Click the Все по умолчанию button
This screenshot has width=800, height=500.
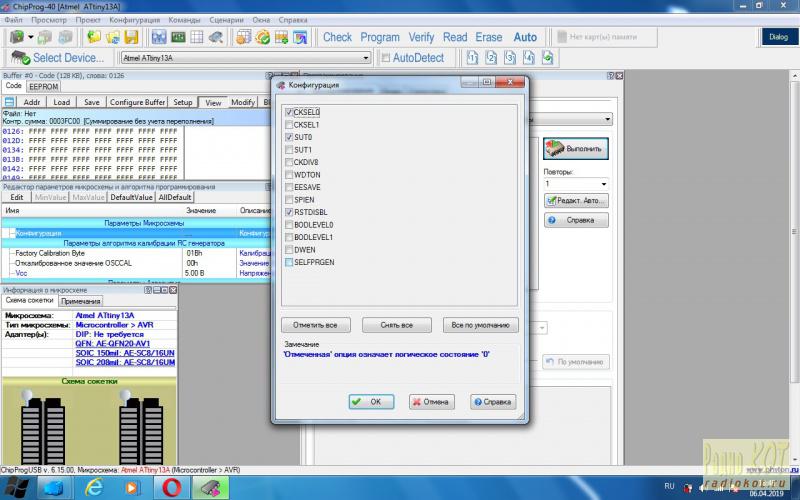[x=480, y=325]
